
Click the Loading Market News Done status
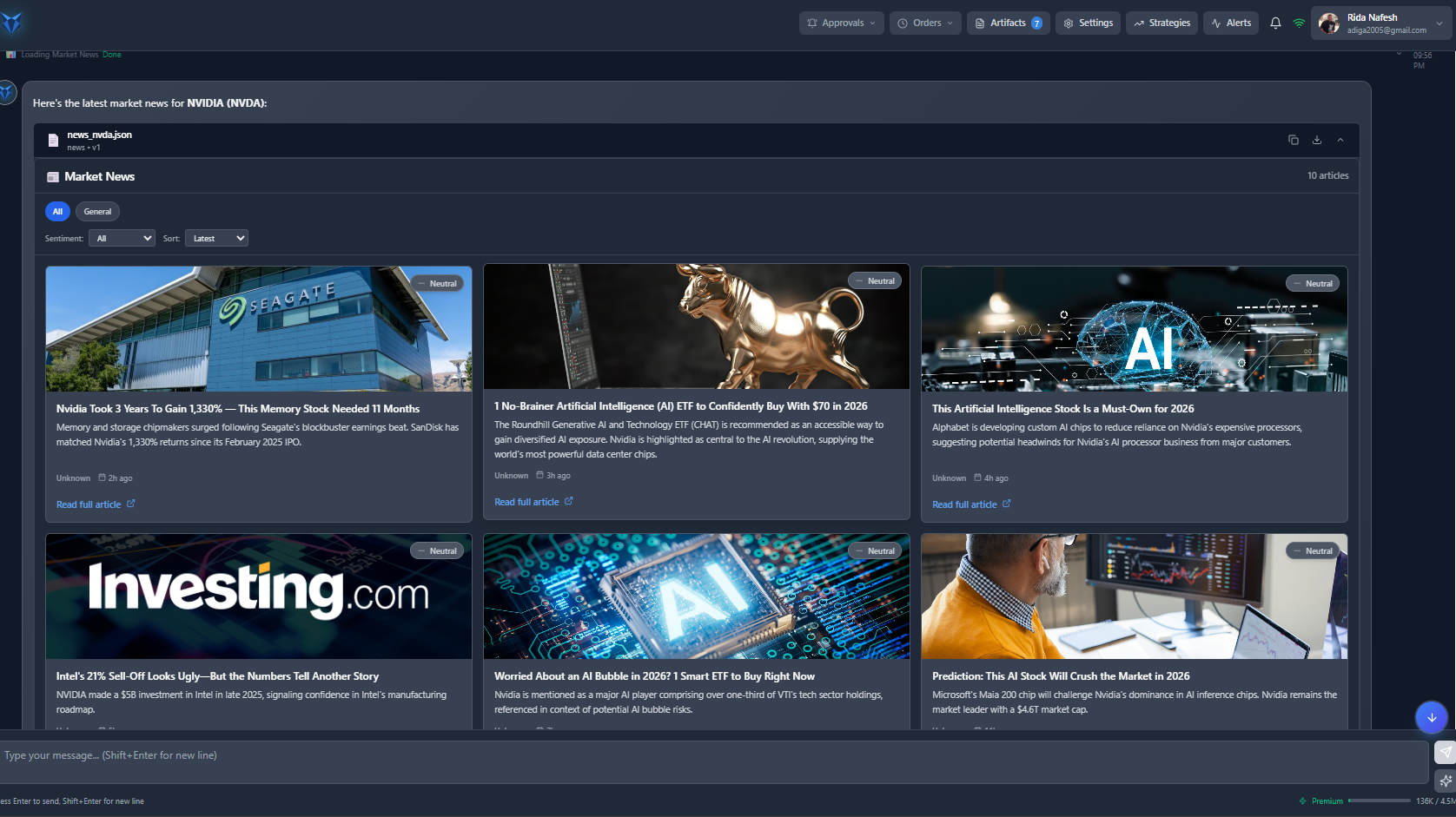point(71,55)
